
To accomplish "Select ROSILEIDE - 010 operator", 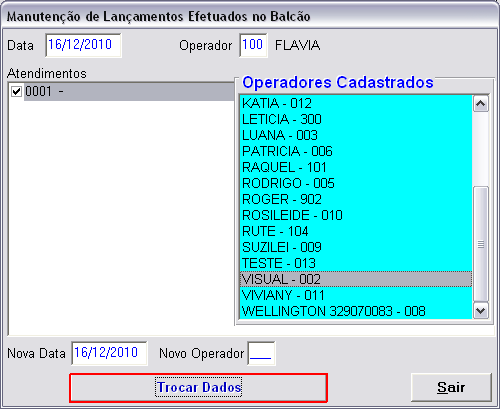I will click(356, 215).
